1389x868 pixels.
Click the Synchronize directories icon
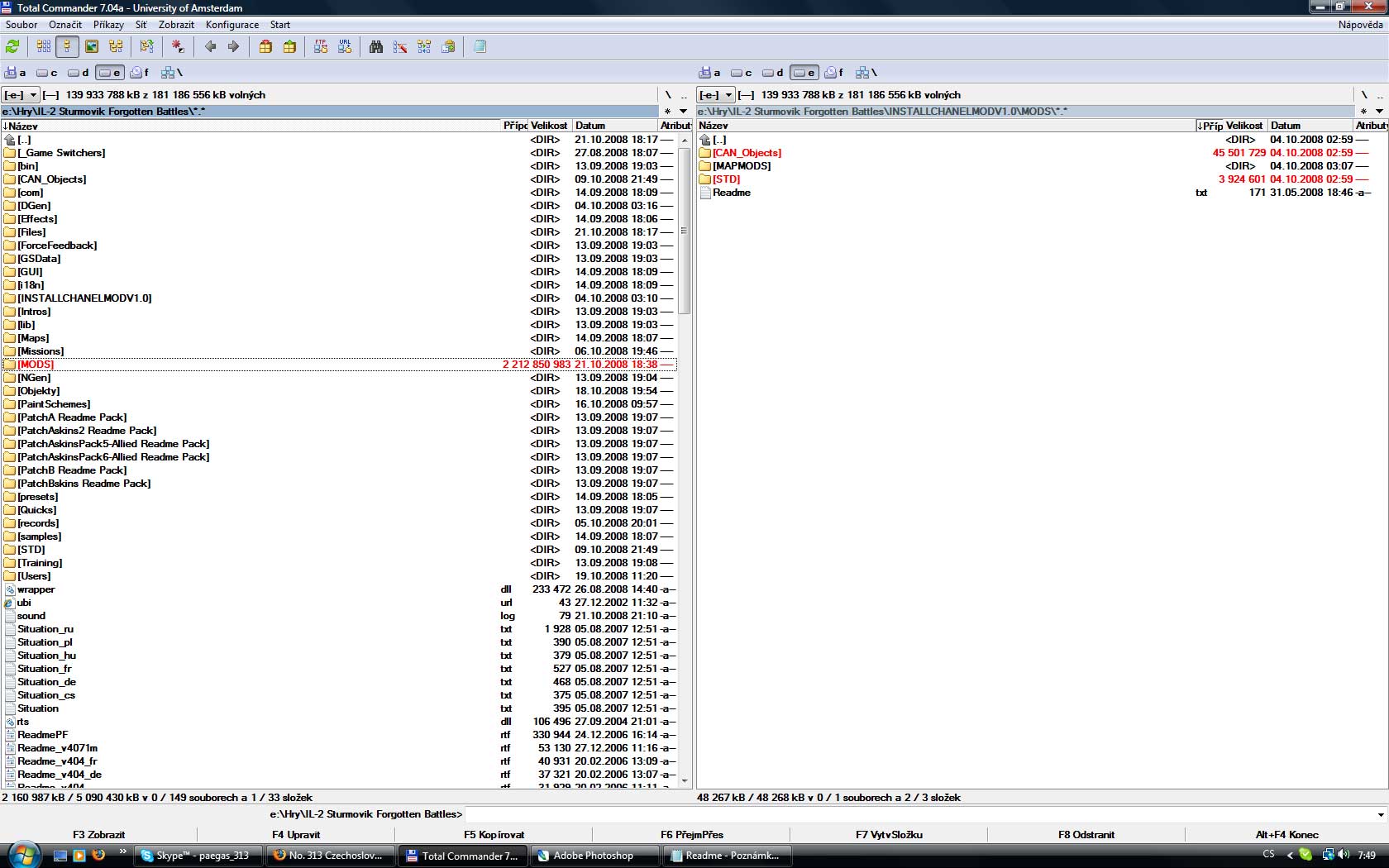tap(424, 47)
